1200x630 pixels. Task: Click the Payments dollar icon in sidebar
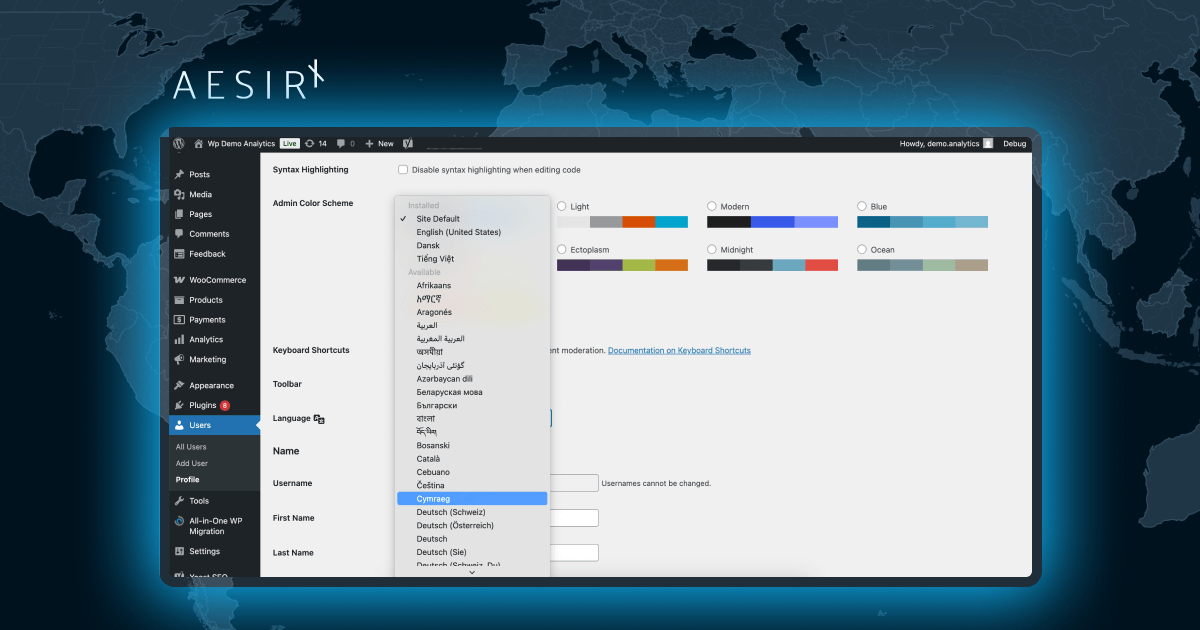(x=179, y=320)
